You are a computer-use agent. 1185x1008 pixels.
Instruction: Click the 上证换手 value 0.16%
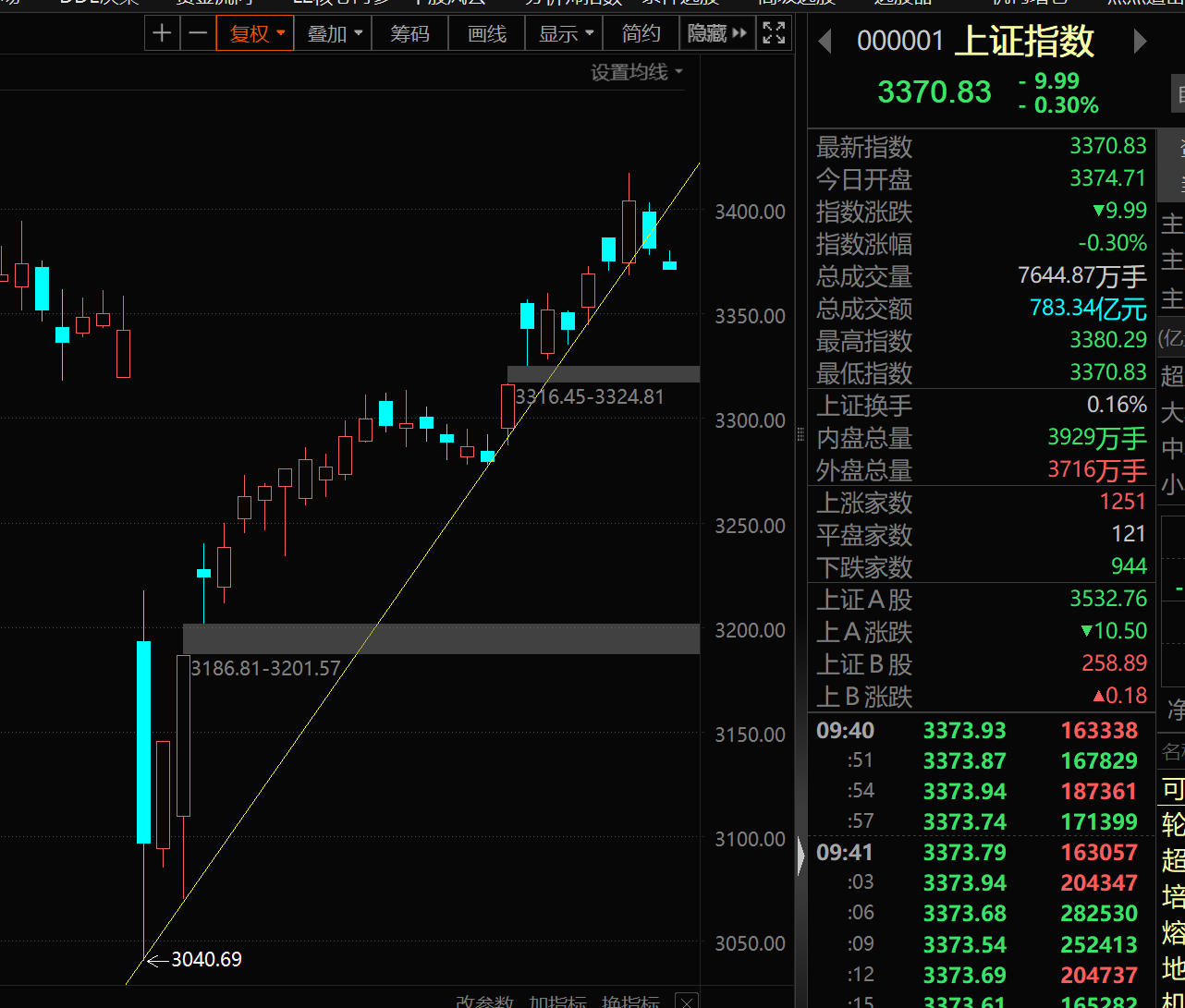point(1117,405)
